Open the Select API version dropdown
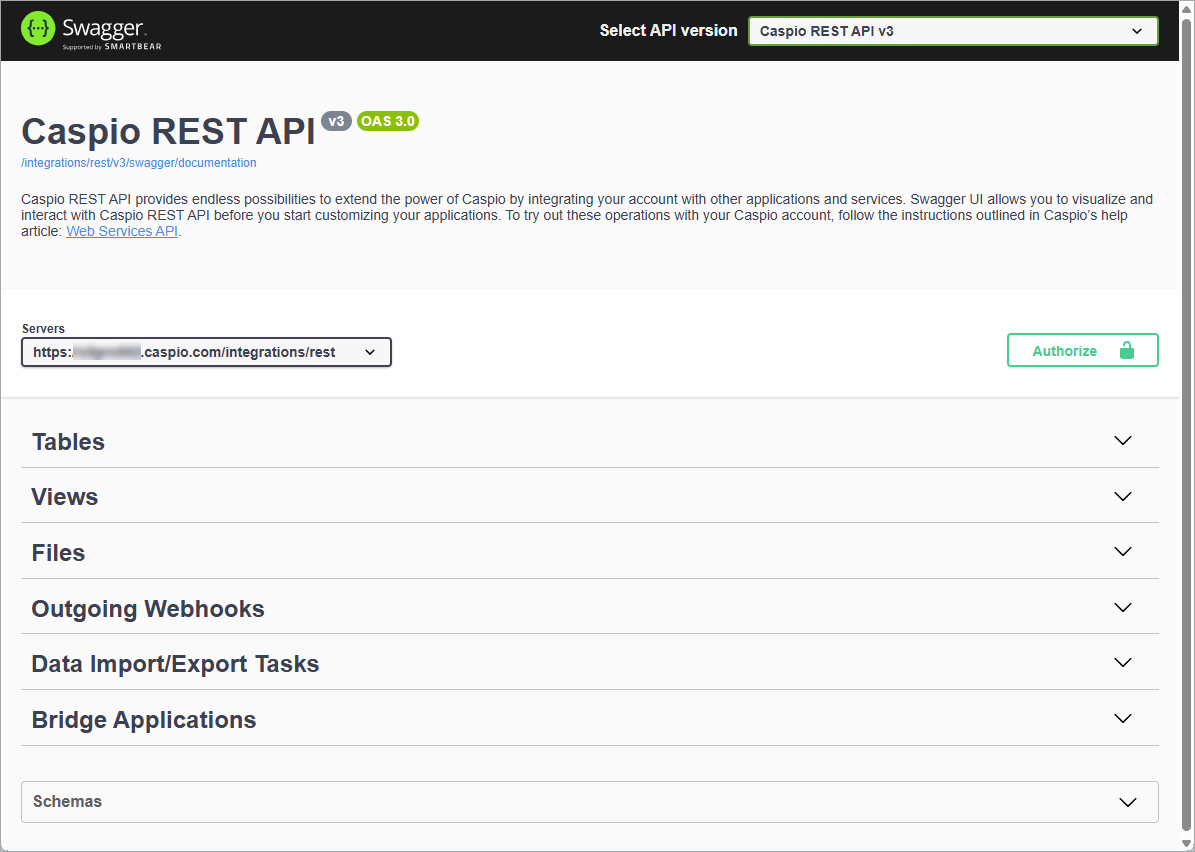 tap(953, 31)
